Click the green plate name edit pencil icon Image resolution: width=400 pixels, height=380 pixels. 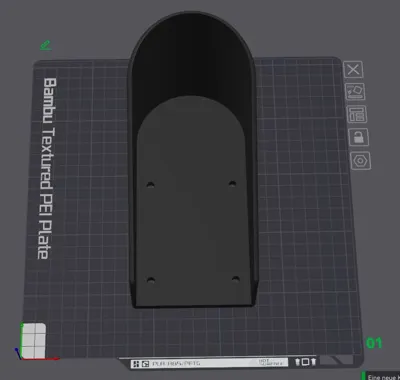click(46, 45)
